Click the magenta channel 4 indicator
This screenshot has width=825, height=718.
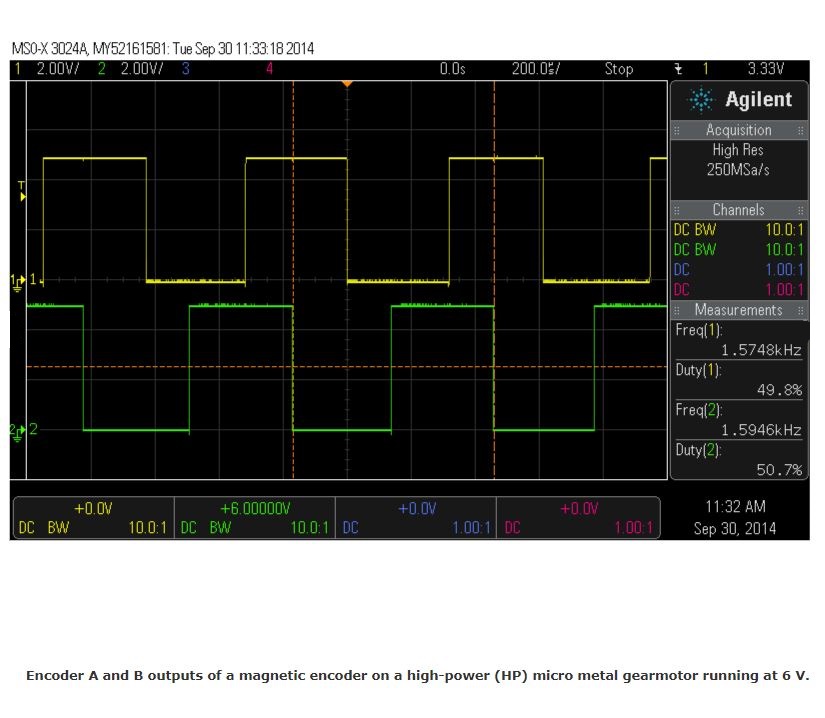point(269,69)
